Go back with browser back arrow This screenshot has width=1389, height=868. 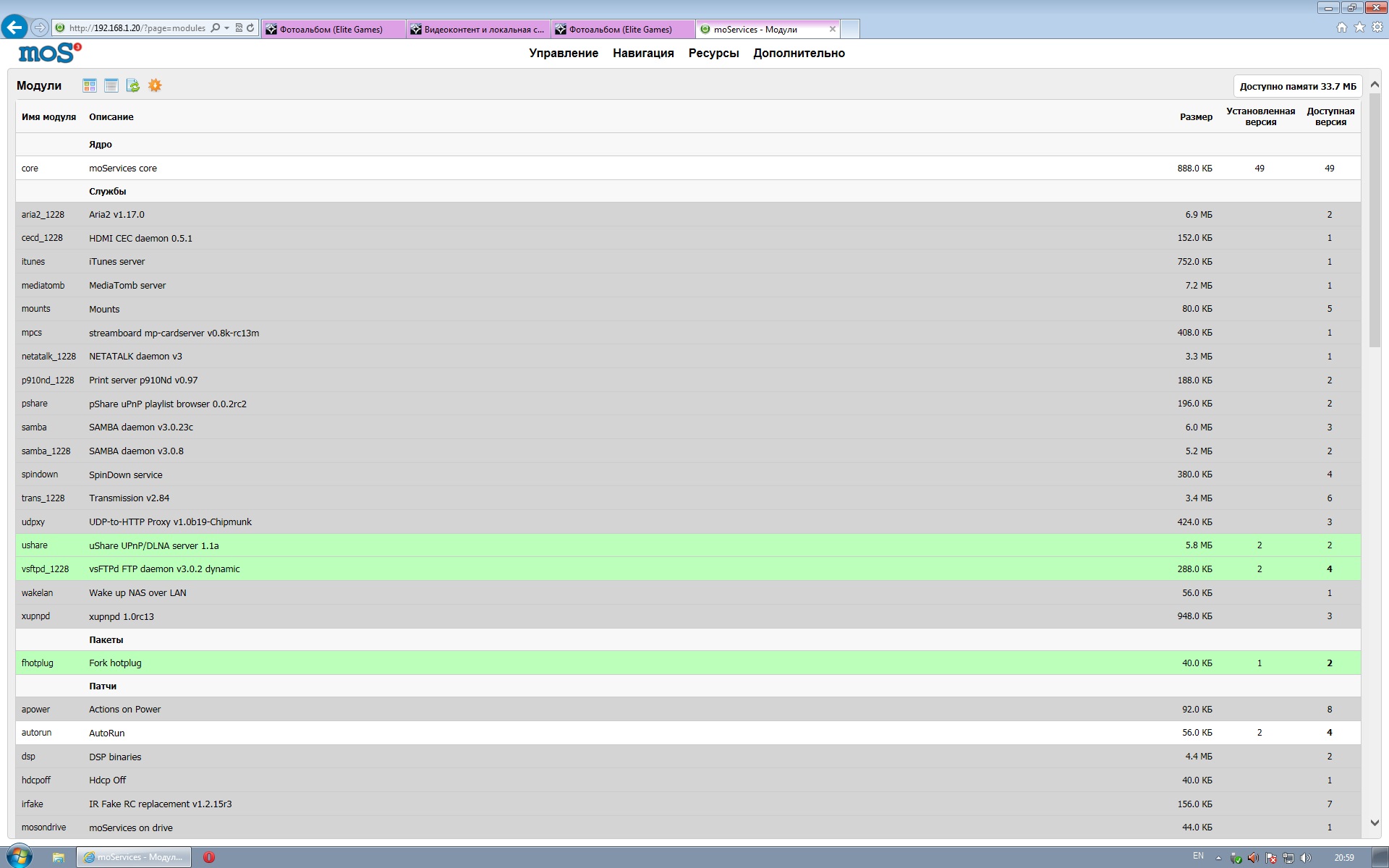click(14, 28)
